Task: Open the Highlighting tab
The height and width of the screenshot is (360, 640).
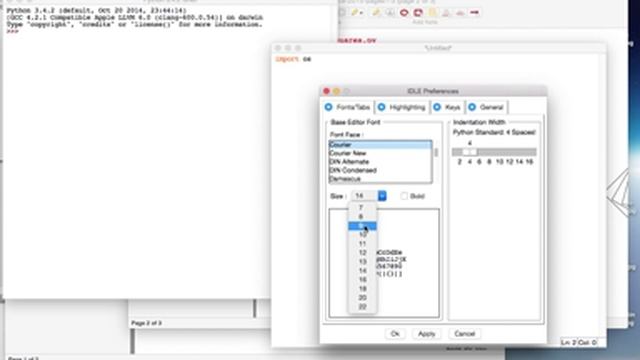Action: pyautogui.click(x=402, y=107)
